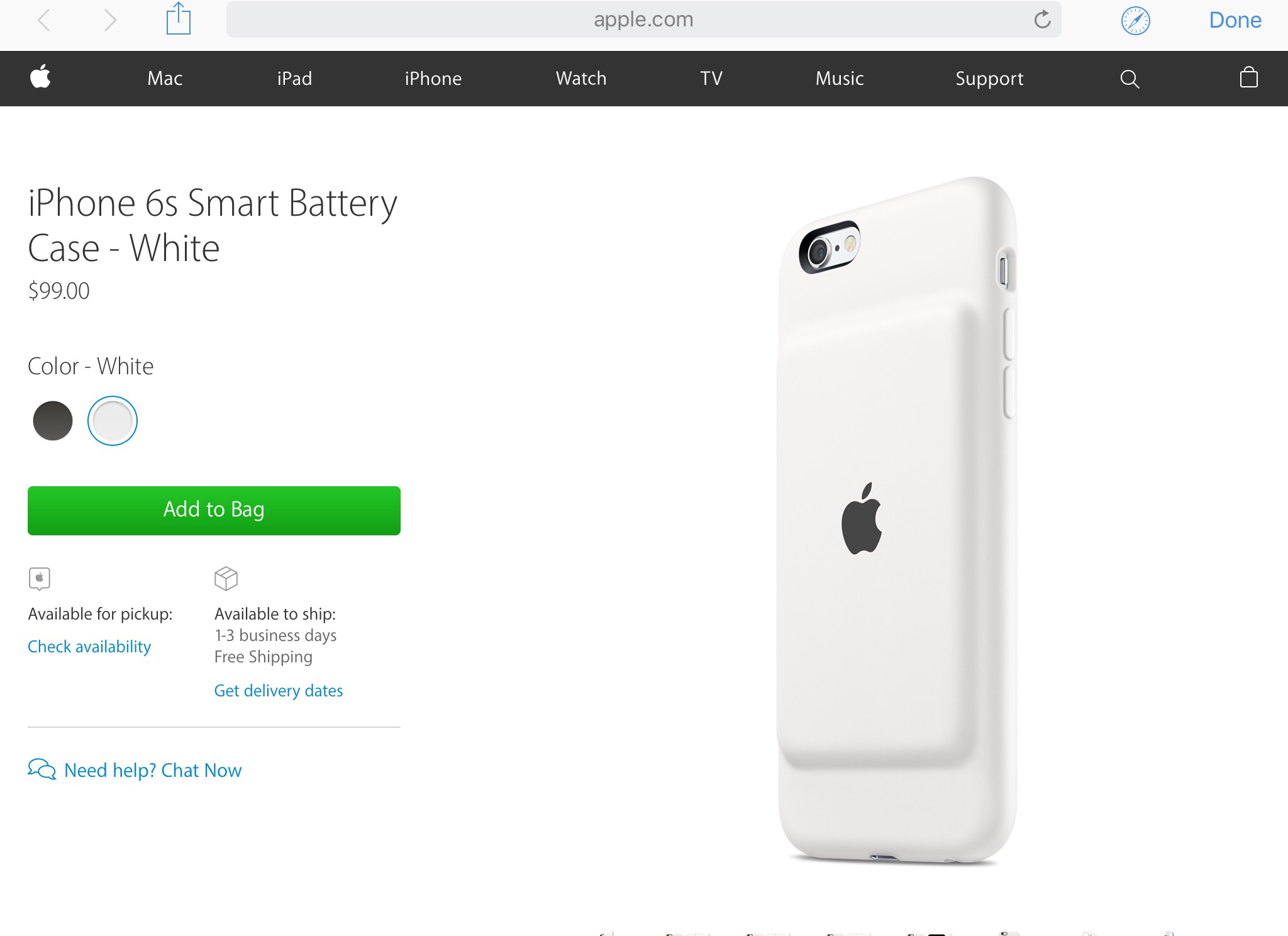Open the Get delivery dates link
The image size is (1288, 936).
(x=279, y=691)
